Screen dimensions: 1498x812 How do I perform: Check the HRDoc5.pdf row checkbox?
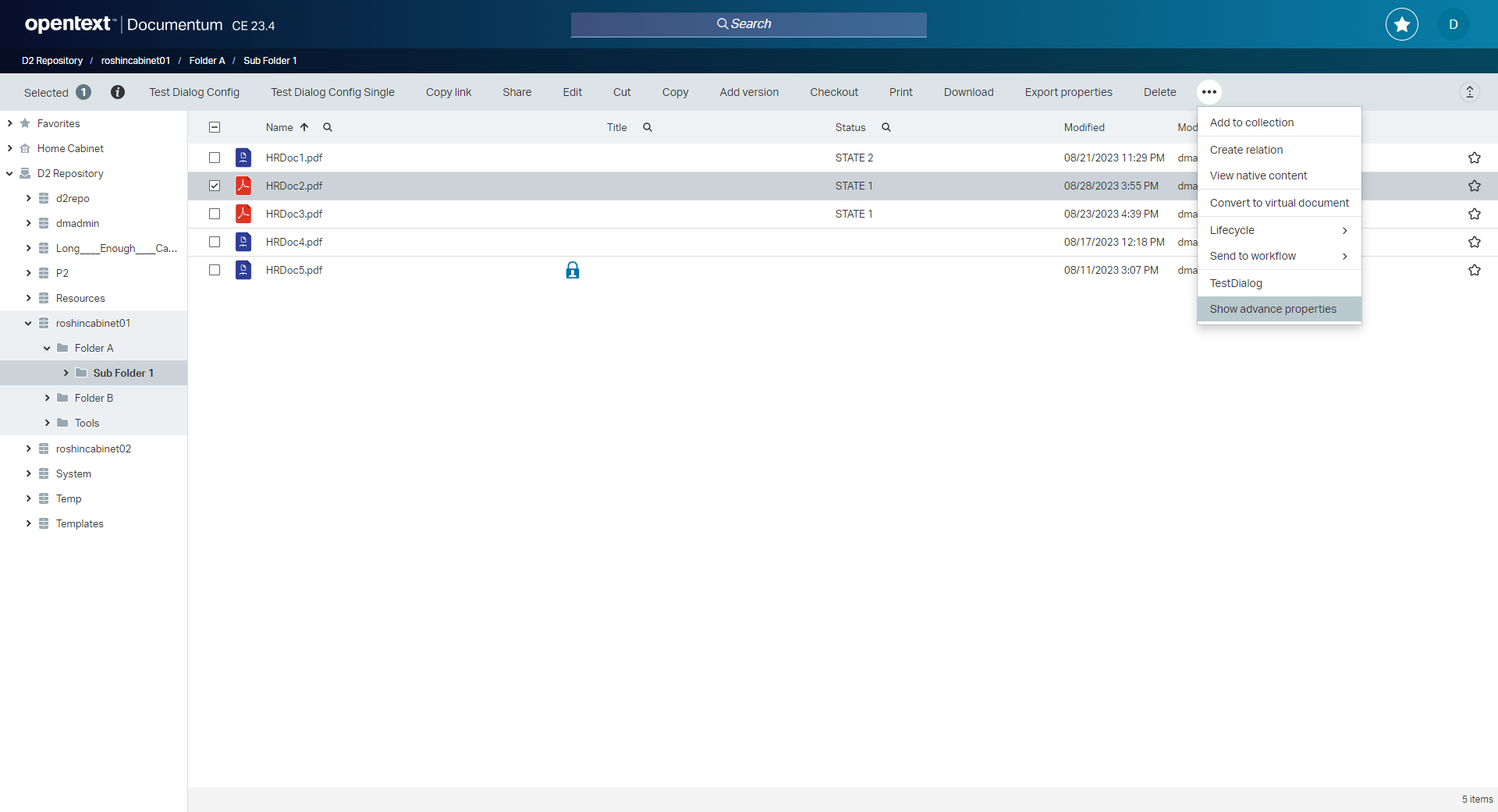(x=215, y=270)
